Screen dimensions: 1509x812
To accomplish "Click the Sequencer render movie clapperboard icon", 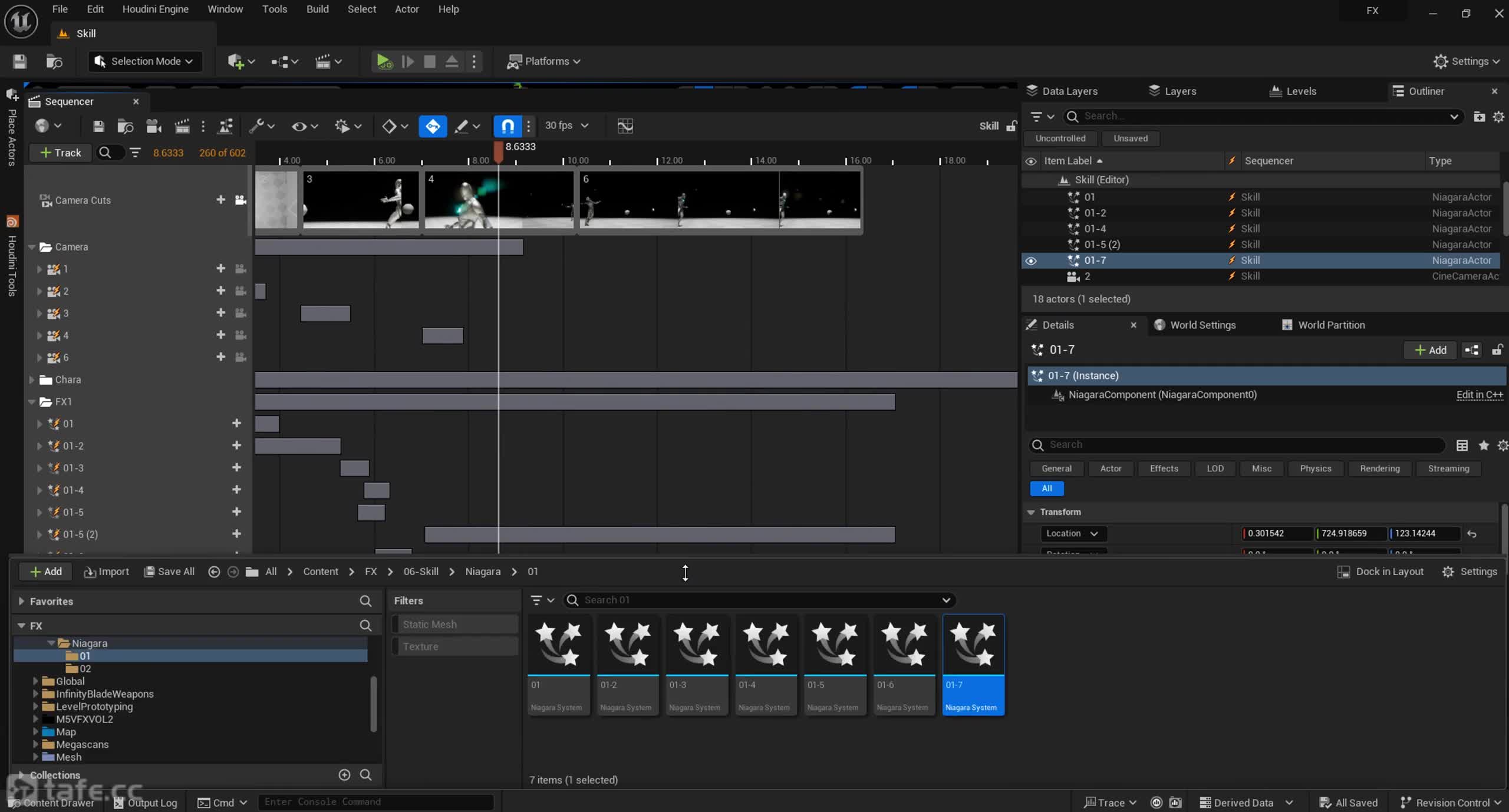I will click(x=182, y=126).
